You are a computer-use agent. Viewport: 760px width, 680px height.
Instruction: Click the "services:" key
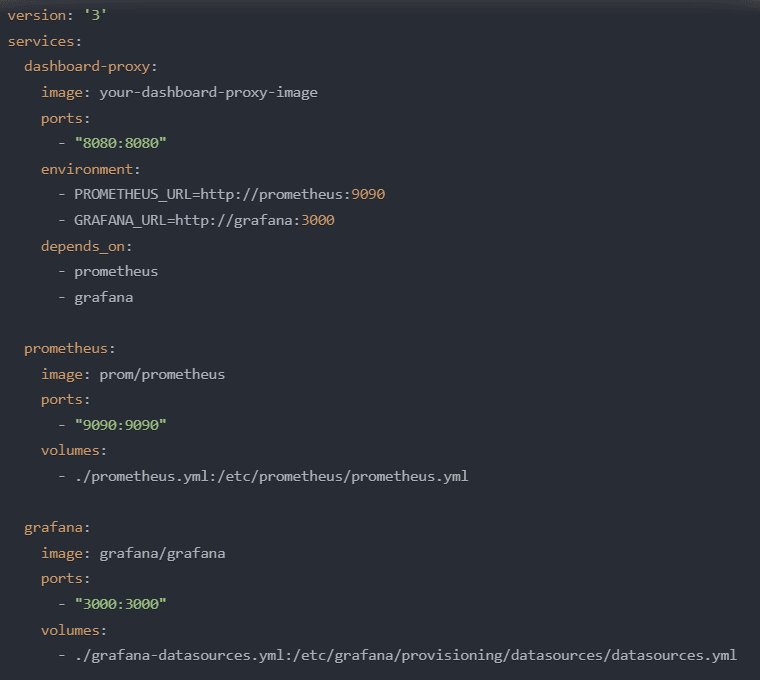tap(45, 41)
